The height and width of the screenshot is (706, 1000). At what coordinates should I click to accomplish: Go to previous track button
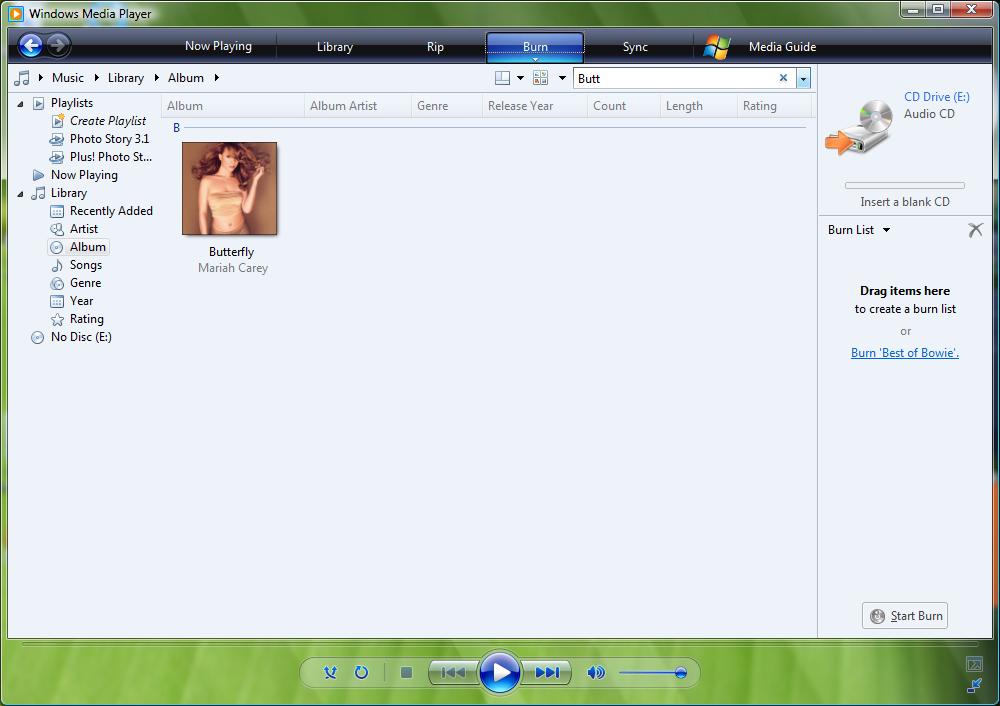[x=453, y=672]
